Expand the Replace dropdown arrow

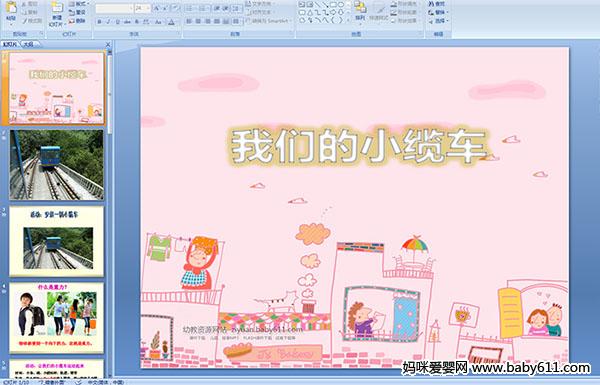(x=446, y=12)
